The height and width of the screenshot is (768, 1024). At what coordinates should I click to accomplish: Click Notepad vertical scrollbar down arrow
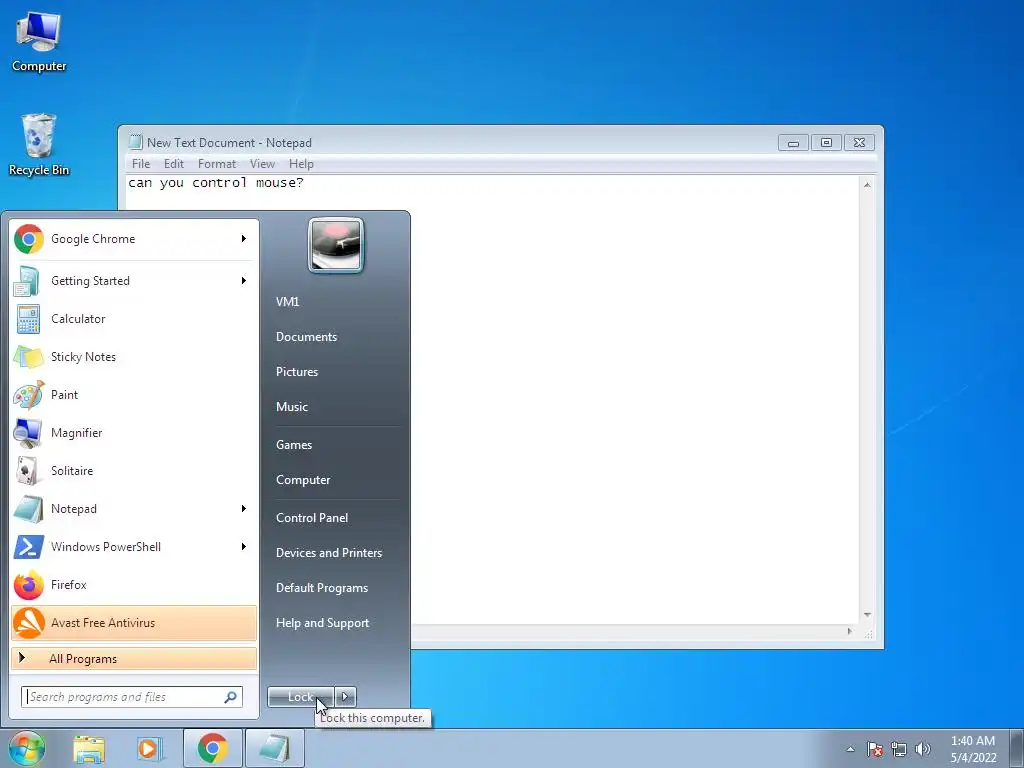[x=867, y=615]
